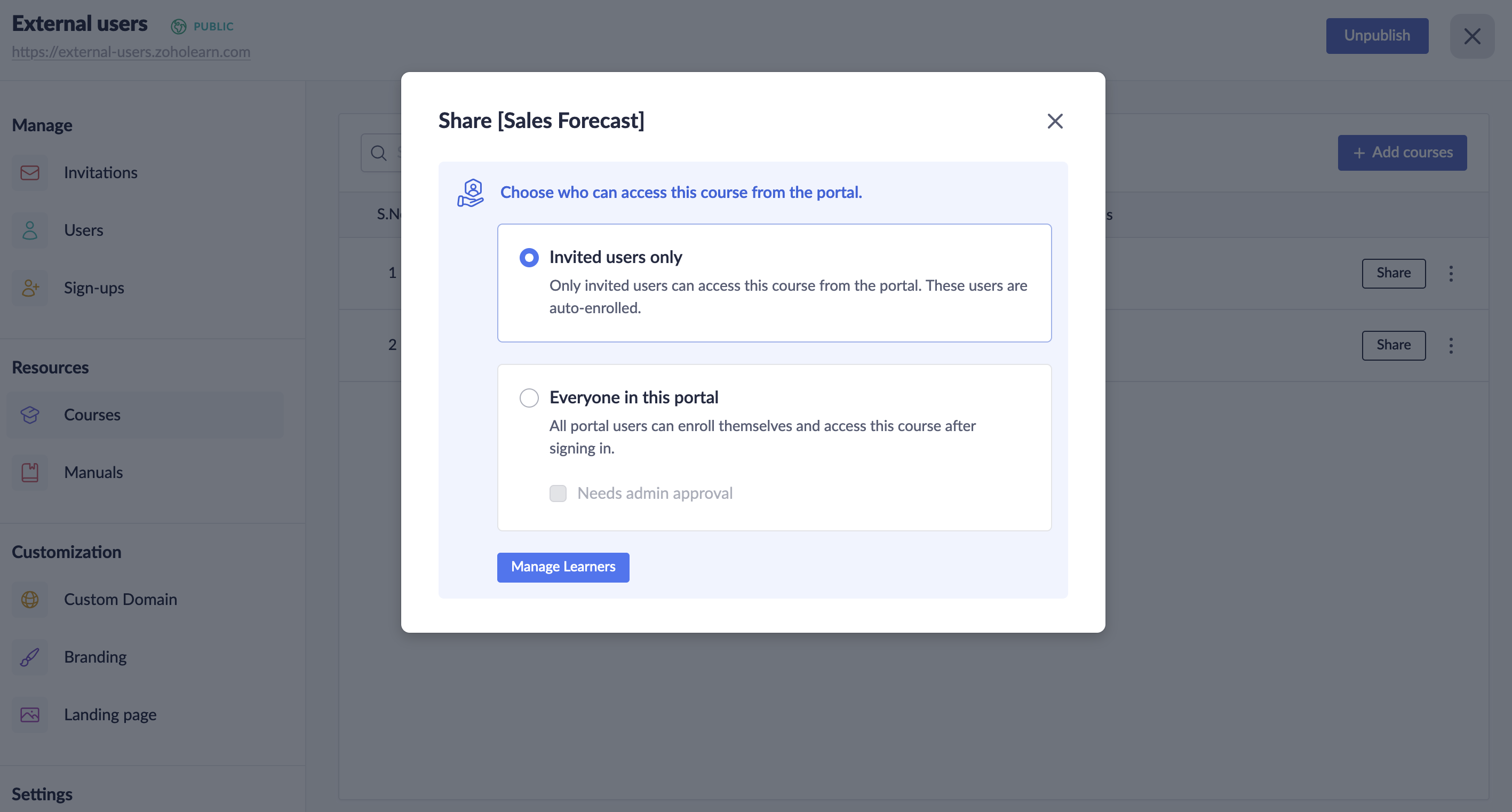The width and height of the screenshot is (1512, 812).
Task: Click the Sign-ups add-person icon
Action: point(30,288)
